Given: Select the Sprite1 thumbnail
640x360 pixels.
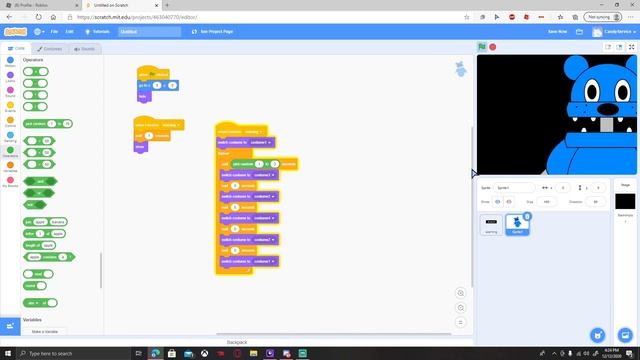Looking at the screenshot, I should click(x=517, y=225).
